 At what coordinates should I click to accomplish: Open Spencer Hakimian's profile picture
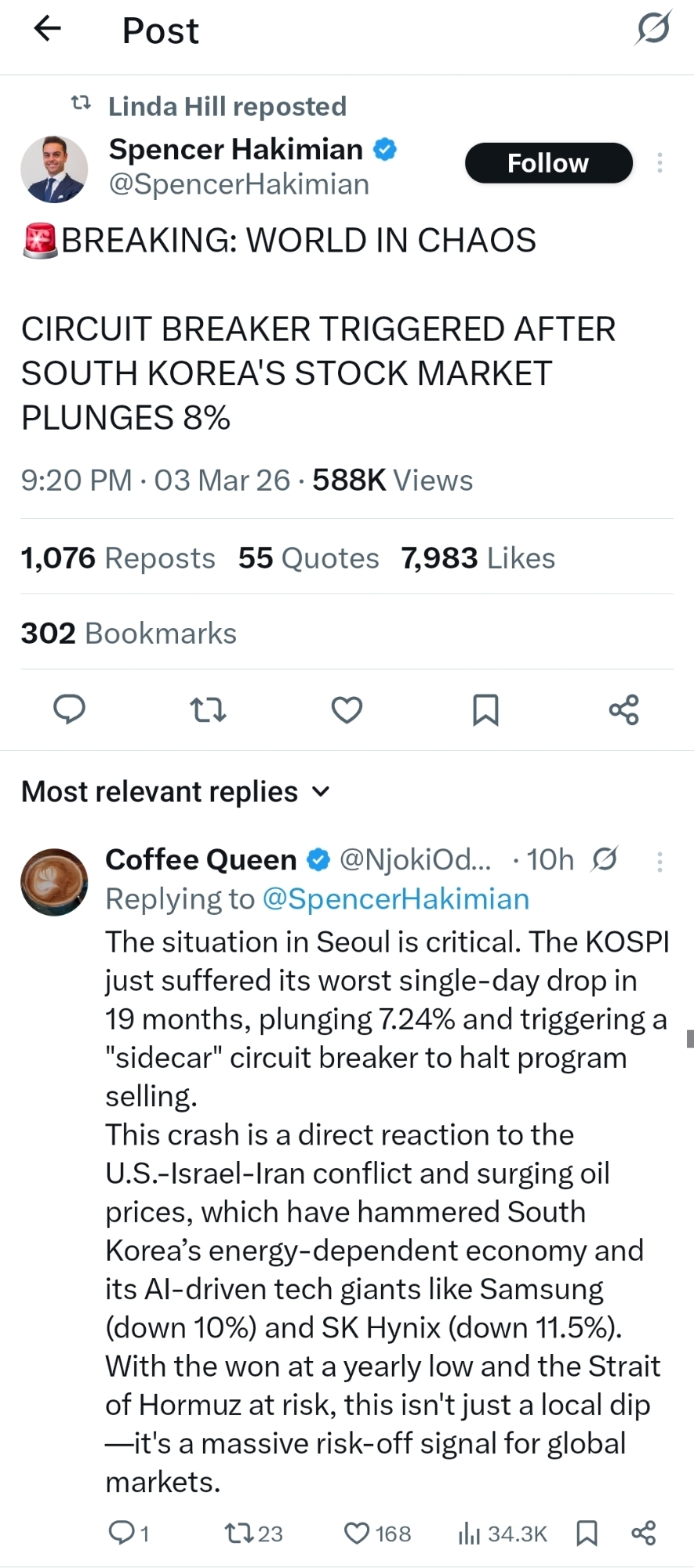54,169
